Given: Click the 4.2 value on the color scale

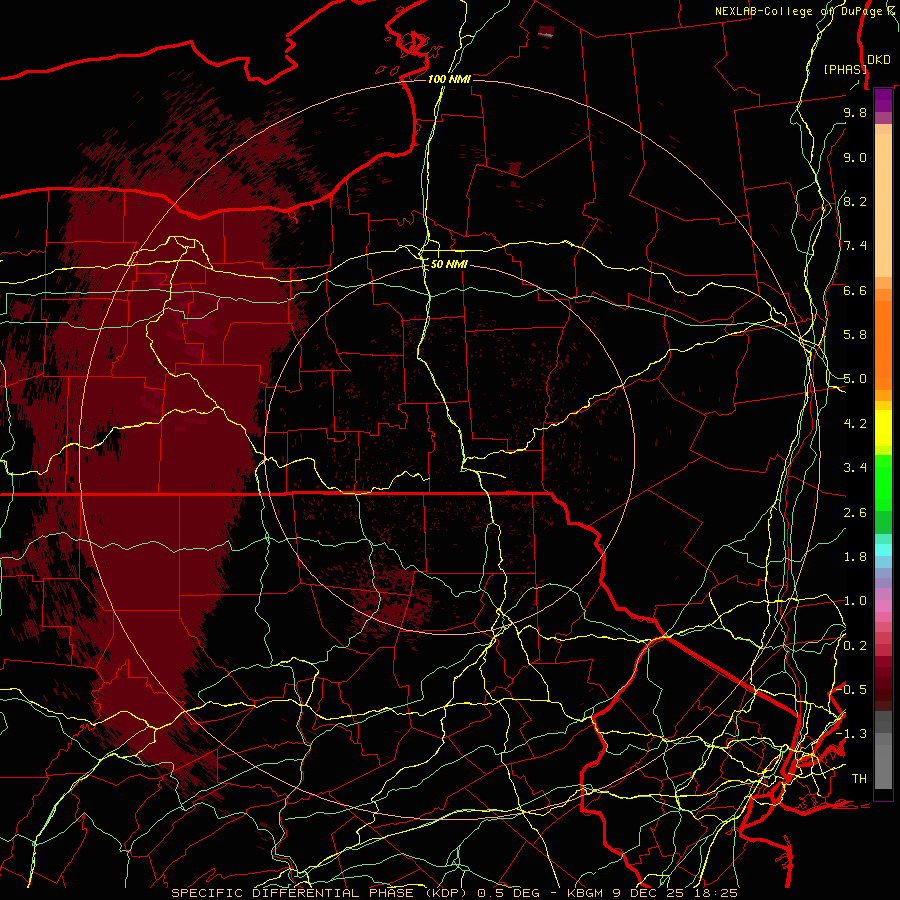Looking at the screenshot, I should pos(855,424).
